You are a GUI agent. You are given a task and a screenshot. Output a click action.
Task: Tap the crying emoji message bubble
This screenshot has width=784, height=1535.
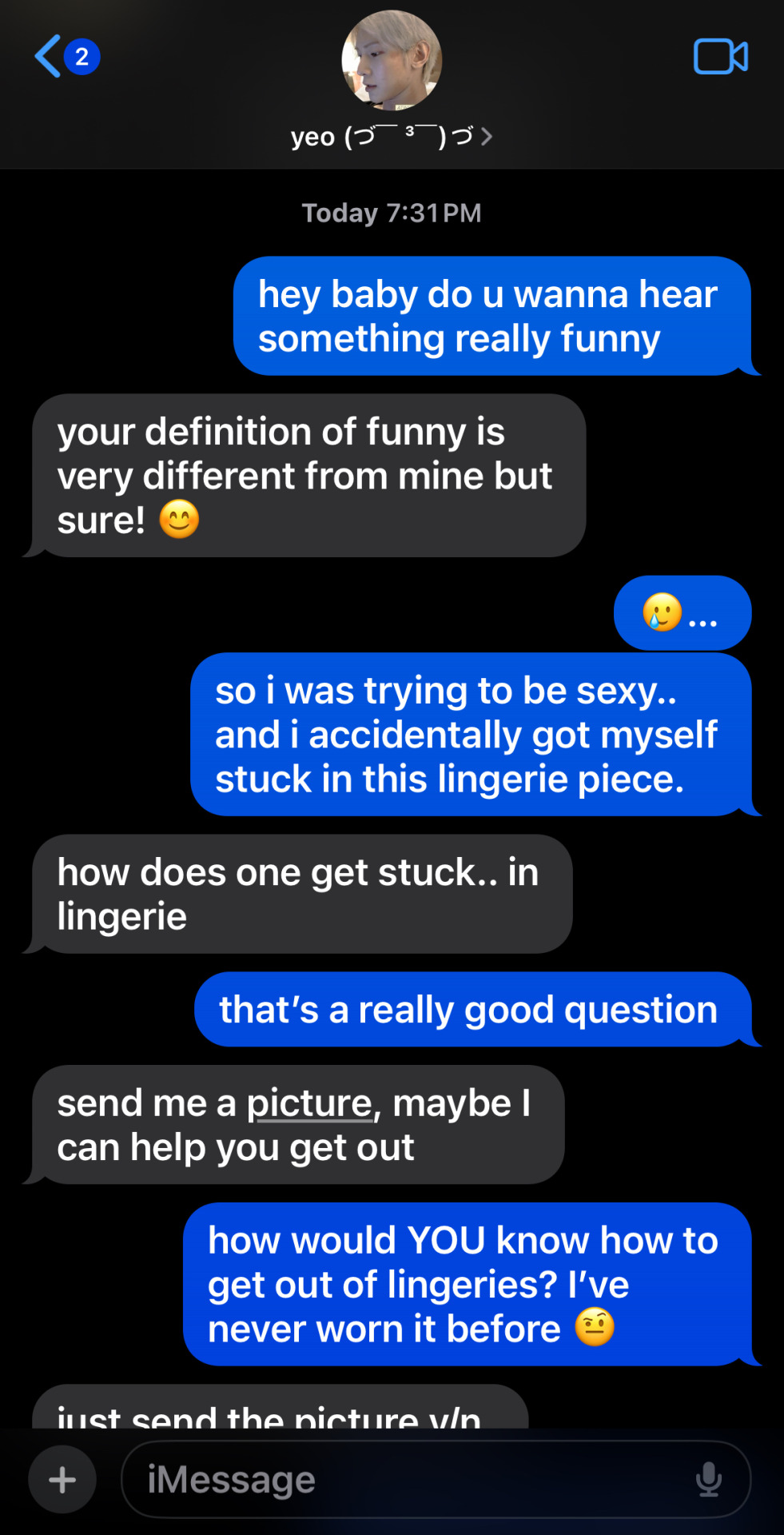683,613
